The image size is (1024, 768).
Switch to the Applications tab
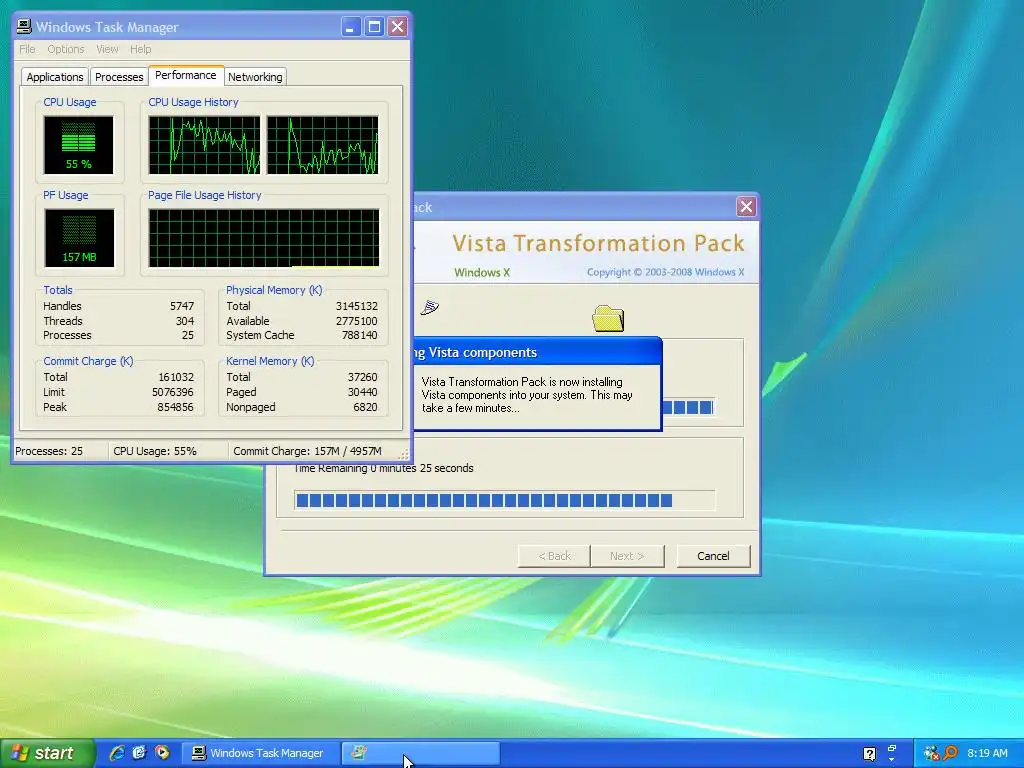point(55,77)
